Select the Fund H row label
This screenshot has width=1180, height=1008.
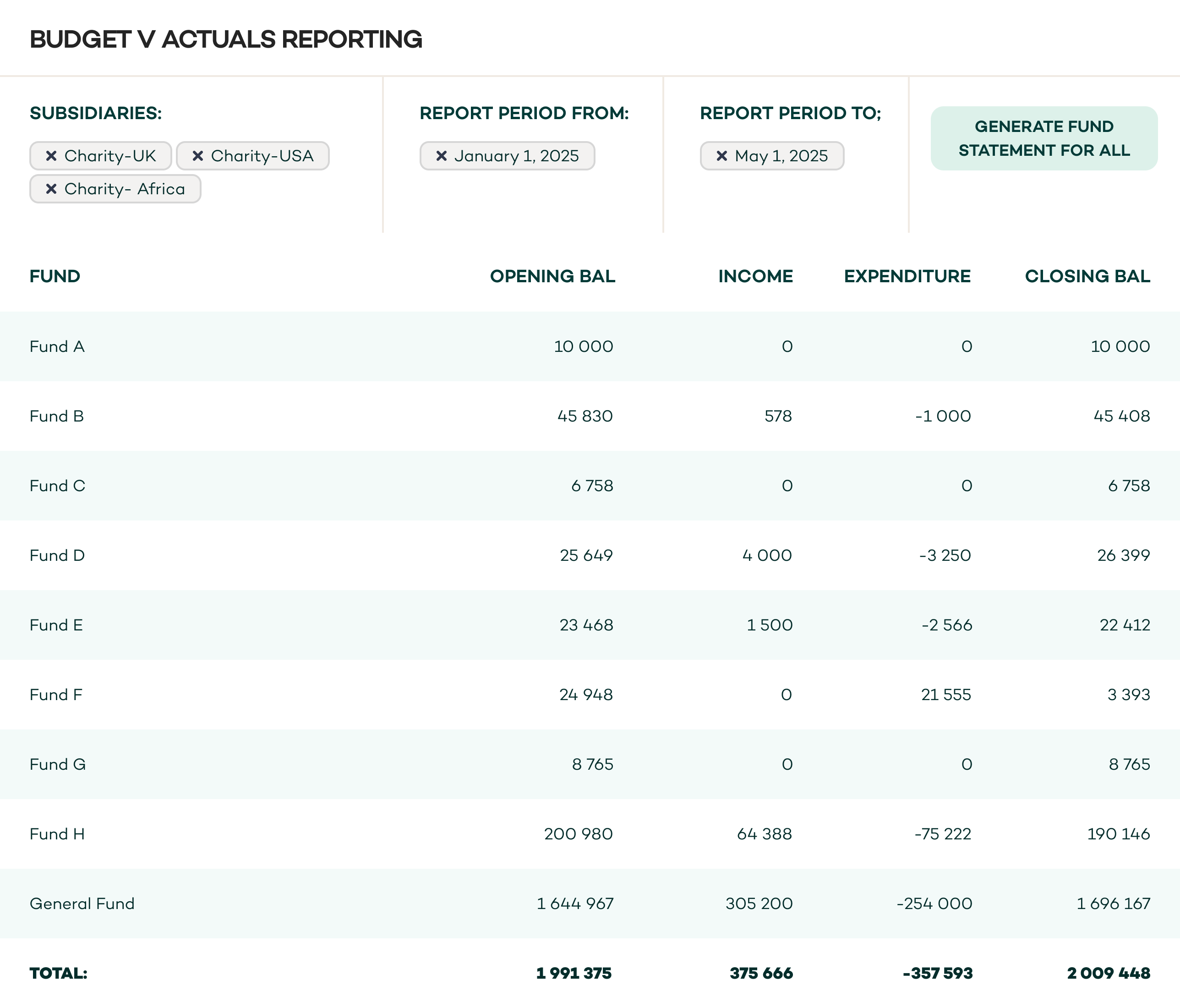click(x=57, y=834)
